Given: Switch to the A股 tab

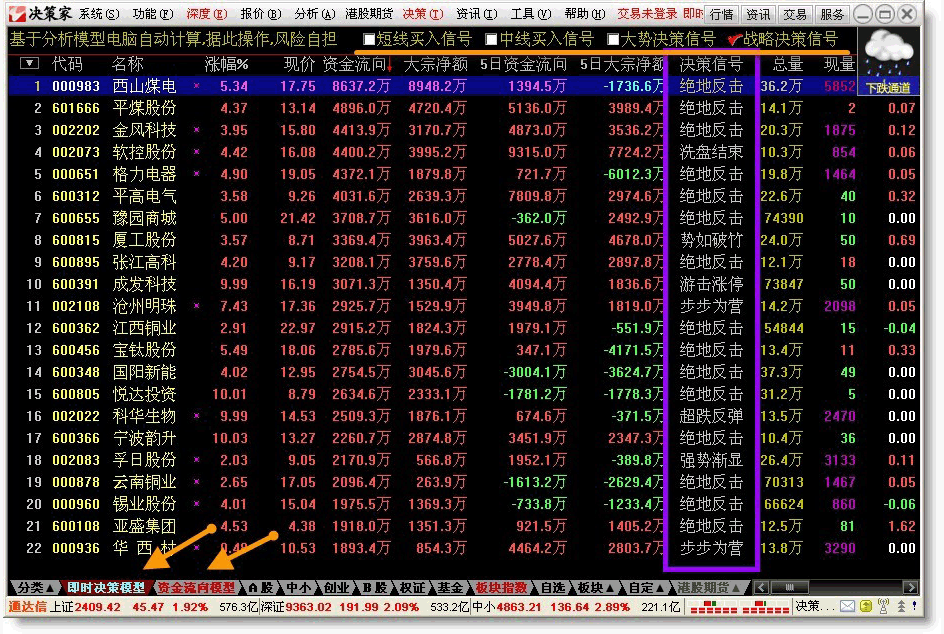Looking at the screenshot, I should pyautogui.click(x=260, y=588).
